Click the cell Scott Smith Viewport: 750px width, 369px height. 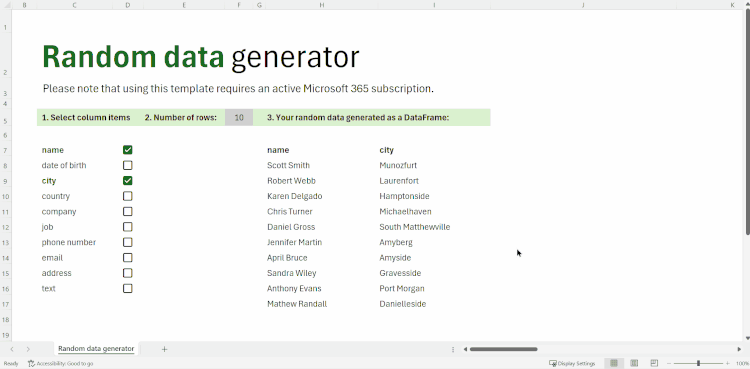[x=288, y=165]
